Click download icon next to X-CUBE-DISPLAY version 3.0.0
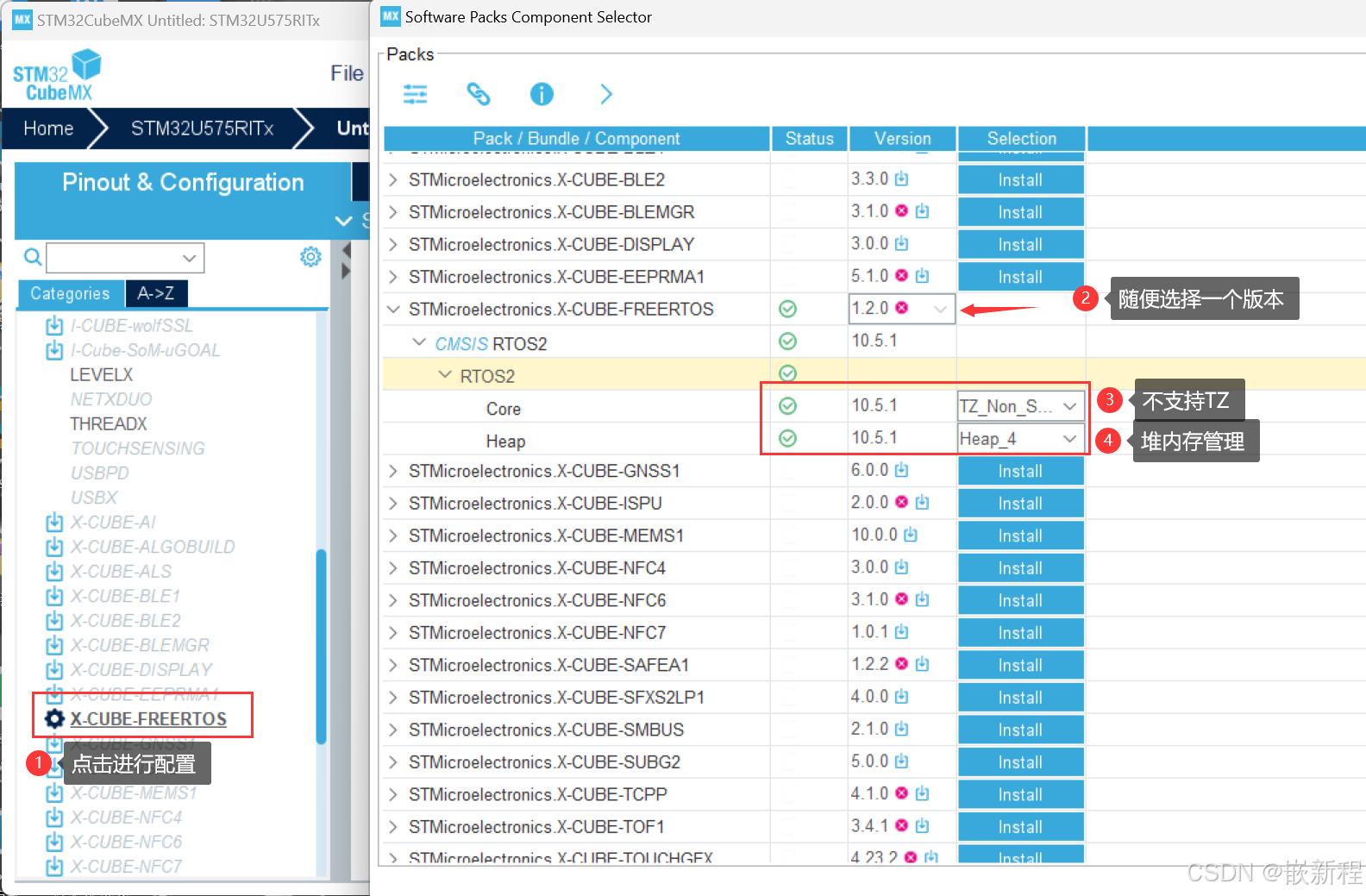 tap(902, 243)
